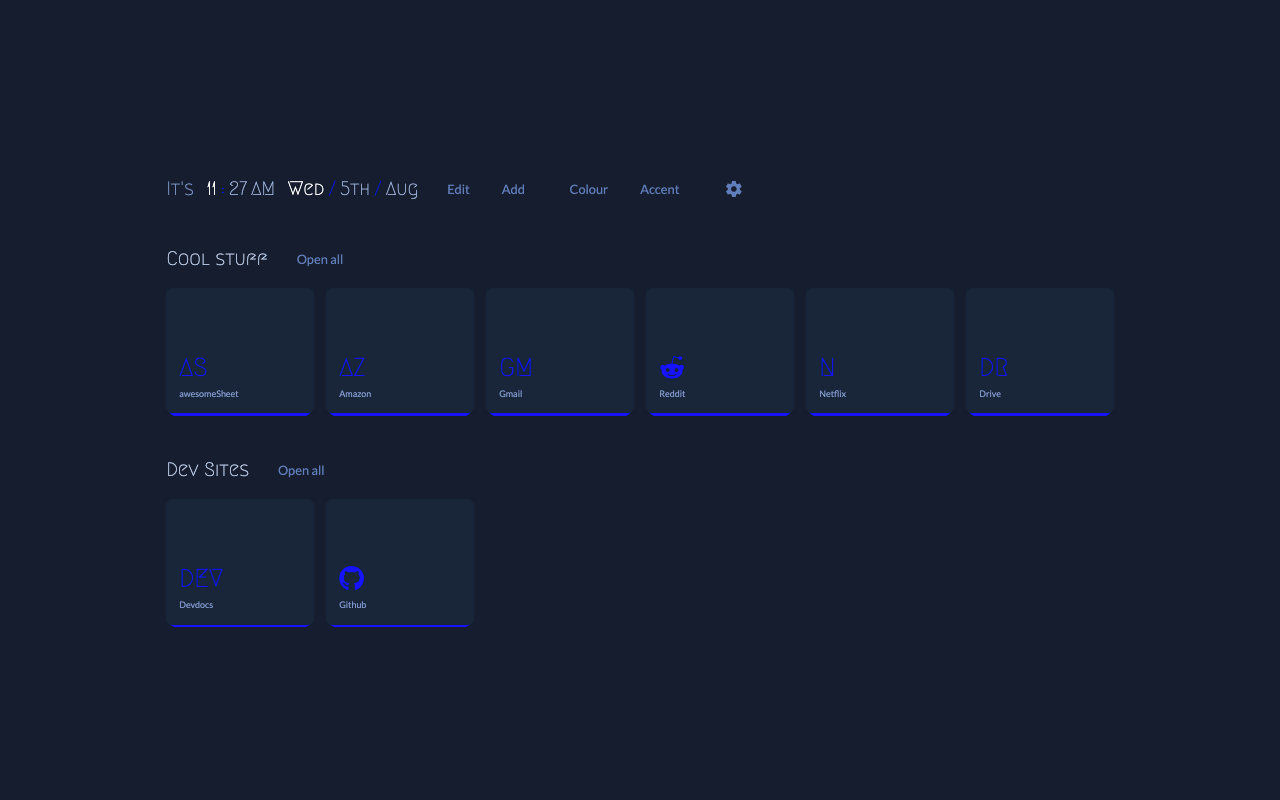1280x800 pixels.
Task: Open the settings gear icon
Action: point(733,188)
